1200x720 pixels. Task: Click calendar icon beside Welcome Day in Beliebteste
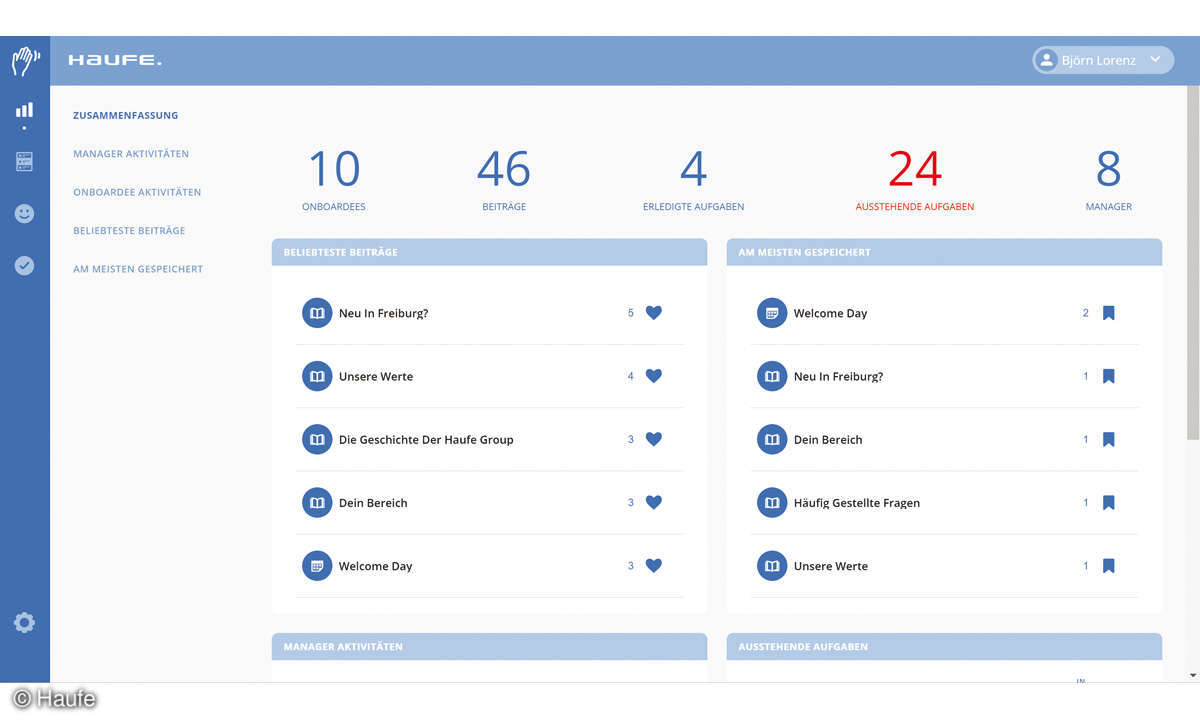[x=317, y=566]
